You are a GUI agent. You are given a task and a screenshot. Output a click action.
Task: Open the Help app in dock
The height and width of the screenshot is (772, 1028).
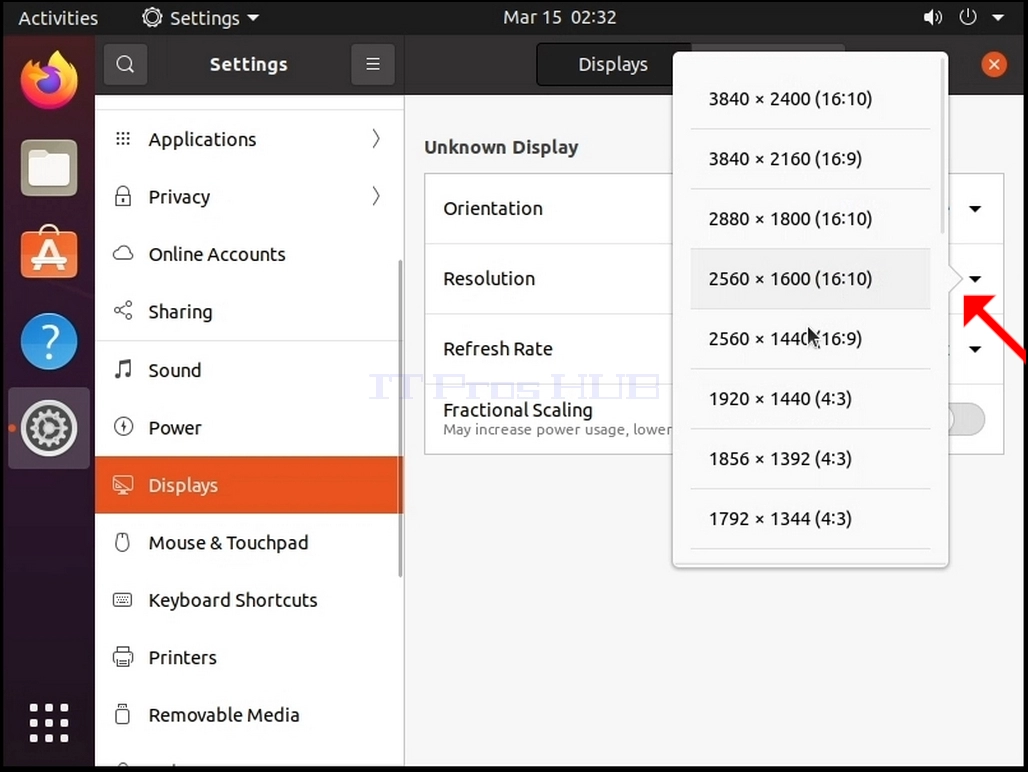click(x=49, y=341)
